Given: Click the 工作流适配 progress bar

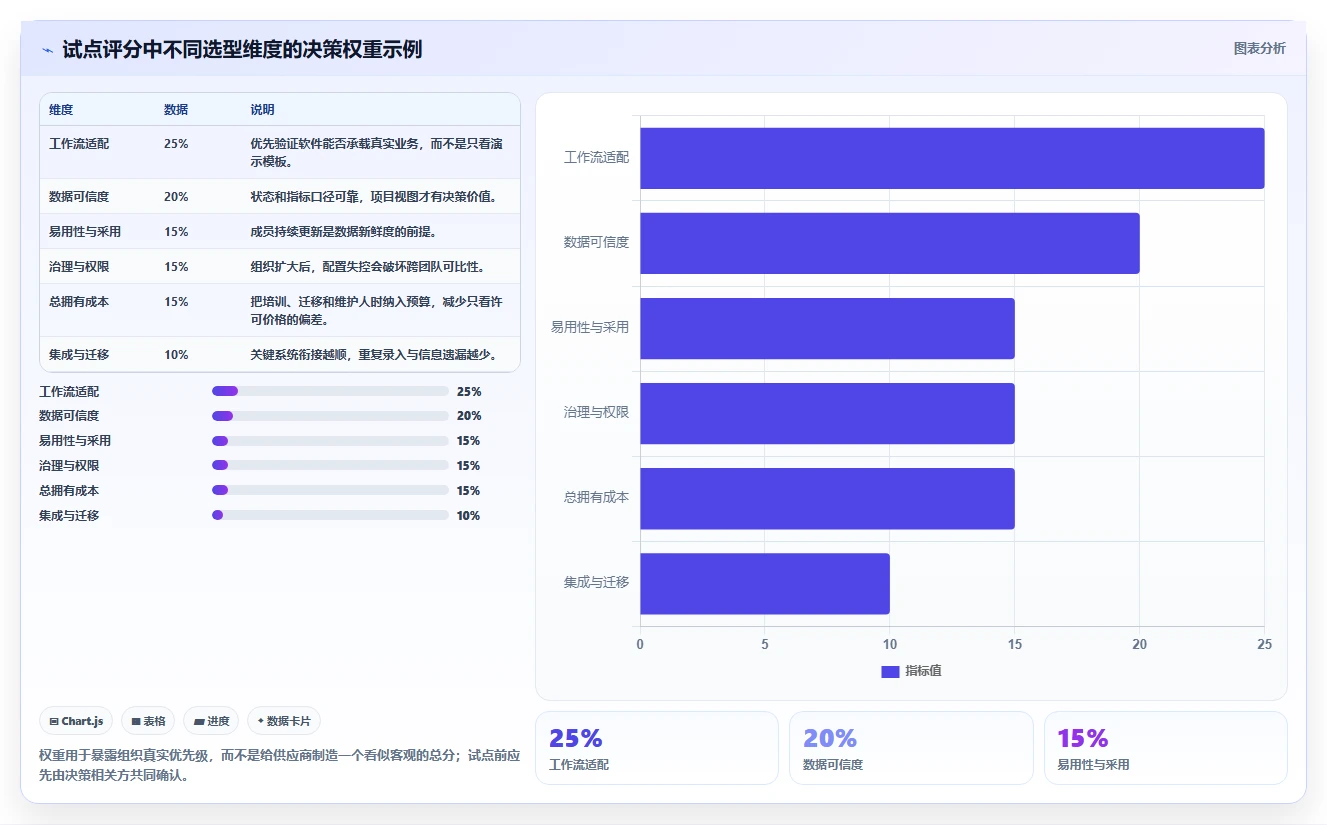Looking at the screenshot, I should 330,391.
